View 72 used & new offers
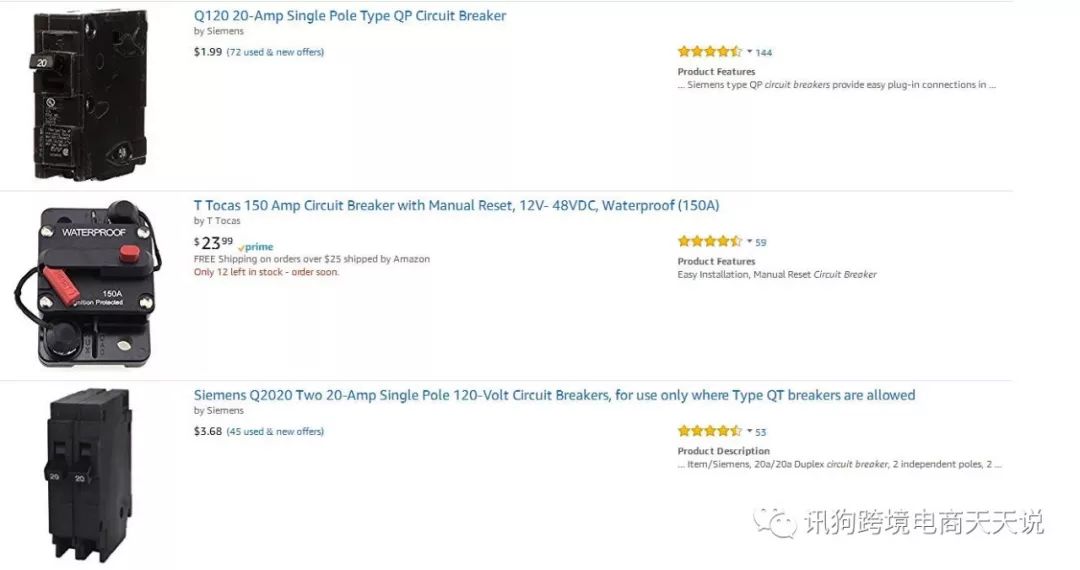The width and height of the screenshot is (1080, 570). [275, 52]
